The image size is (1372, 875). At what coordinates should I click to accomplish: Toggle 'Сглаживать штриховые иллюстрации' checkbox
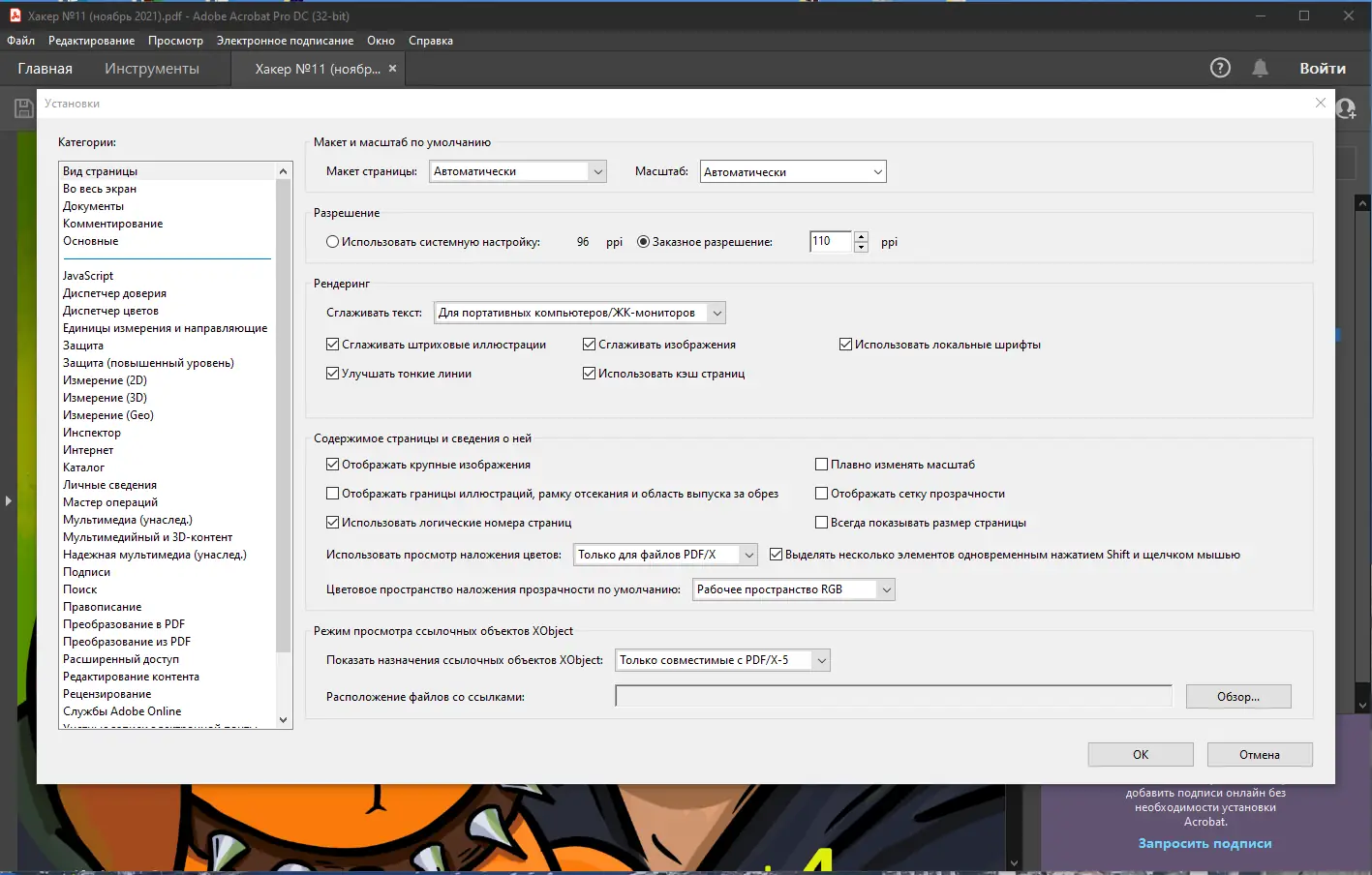coord(332,345)
